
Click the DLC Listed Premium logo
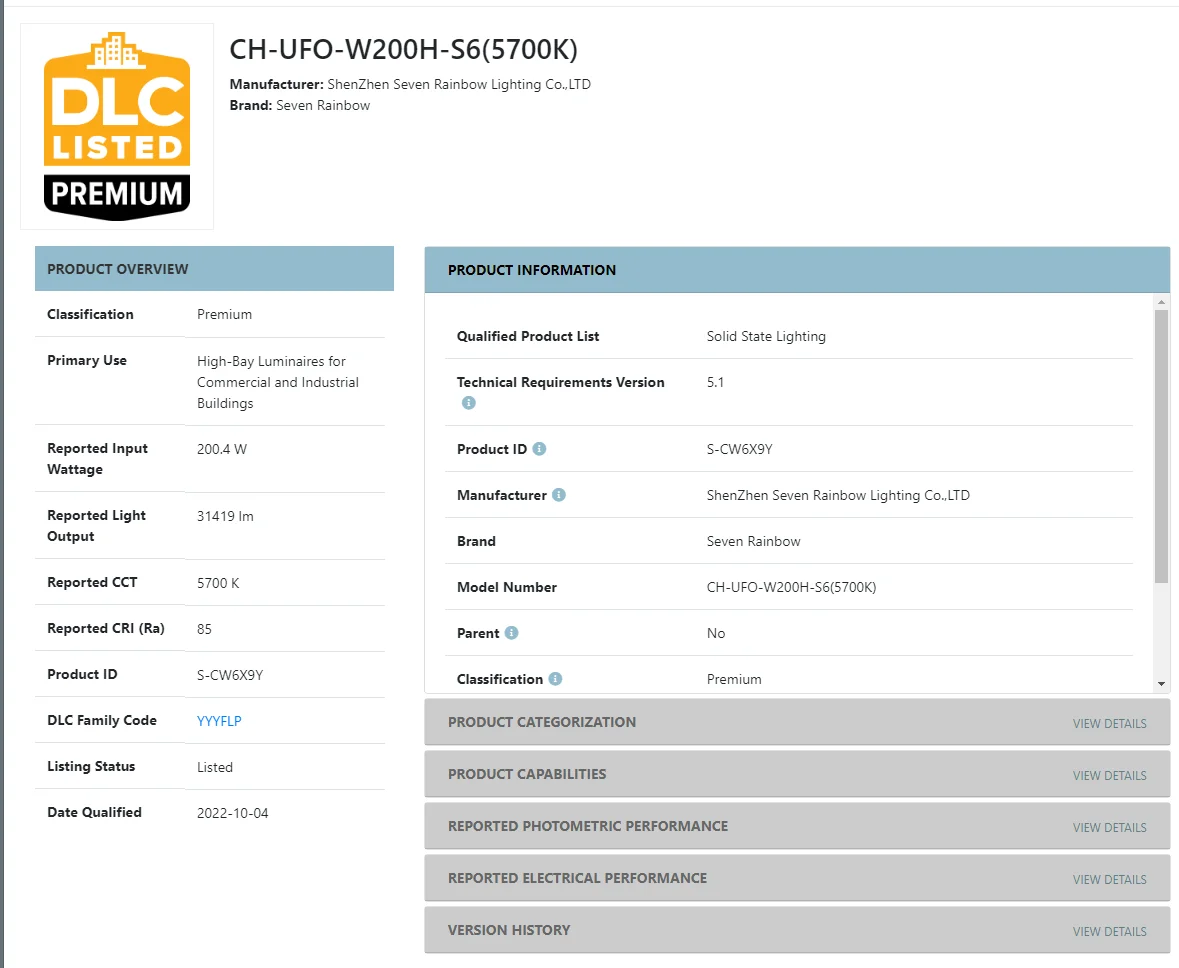(x=117, y=127)
